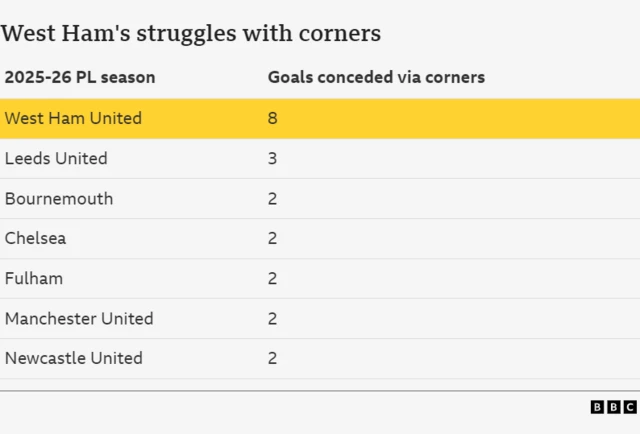Click the '2025-26 PL season' column header
Screen dimensions: 640x434
coord(80,77)
